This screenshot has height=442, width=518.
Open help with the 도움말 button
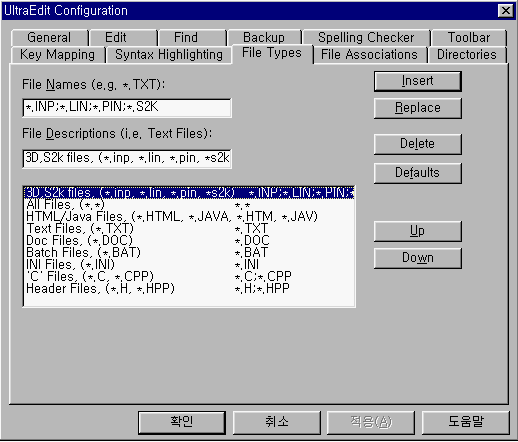[466, 422]
